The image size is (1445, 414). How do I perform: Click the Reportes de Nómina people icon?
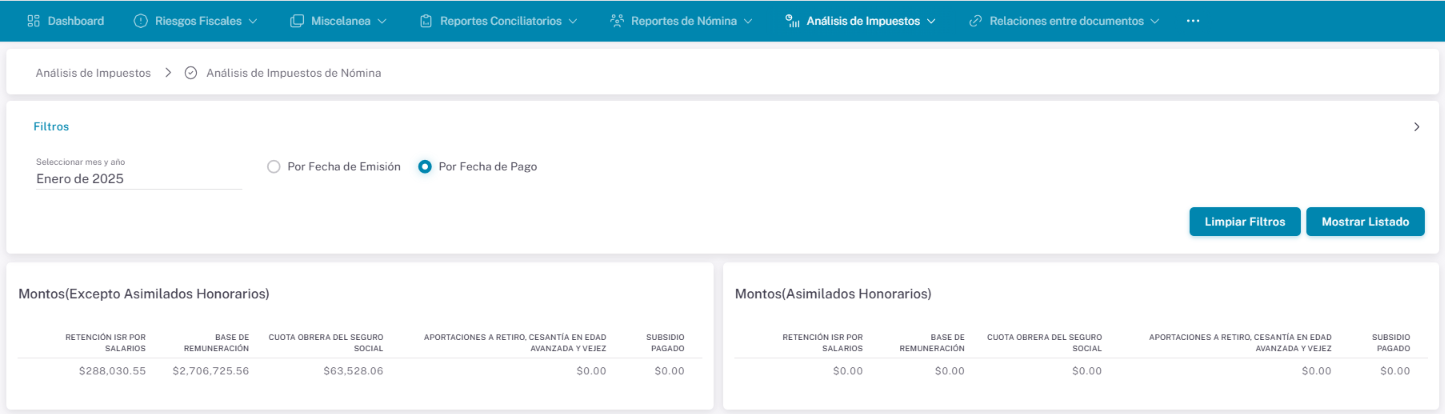(x=617, y=21)
